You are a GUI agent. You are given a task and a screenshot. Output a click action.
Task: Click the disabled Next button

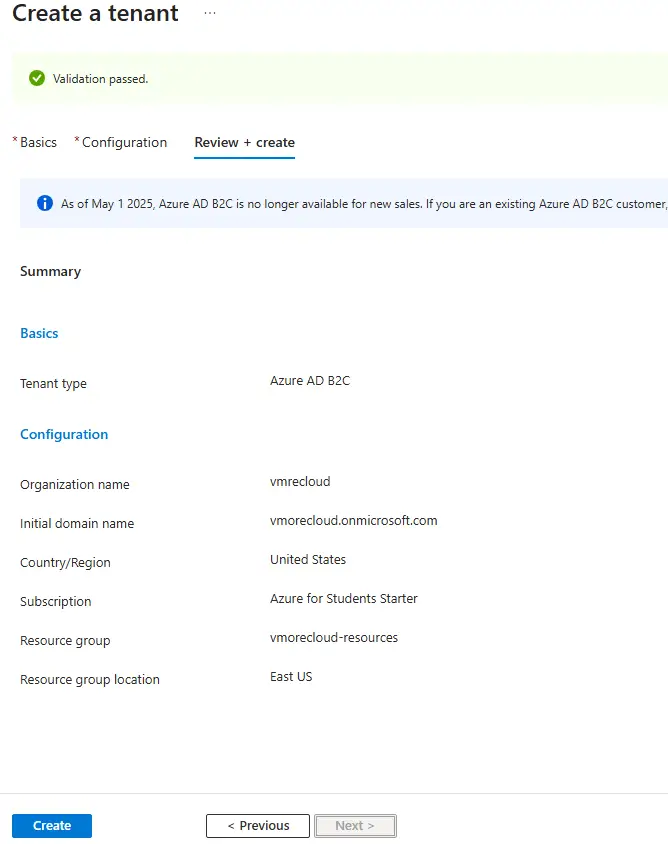(x=355, y=825)
